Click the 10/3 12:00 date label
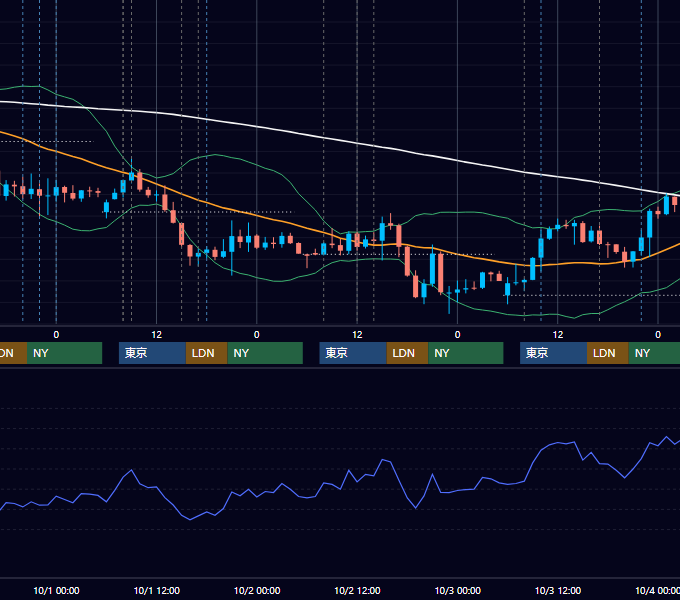This screenshot has height=600, width=680. tap(558, 590)
